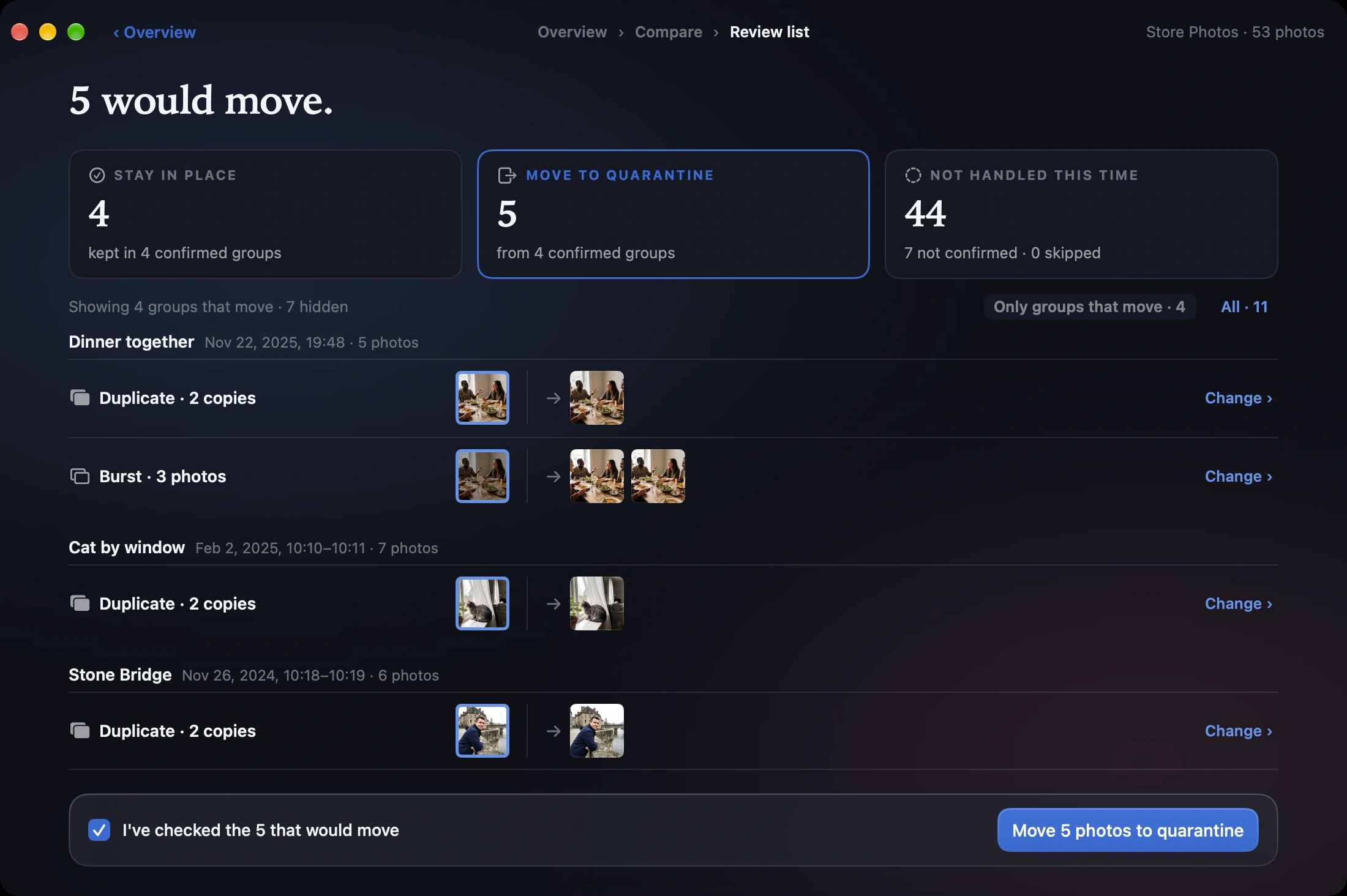Click the "Cat by window" group heading
Viewport: 1347px width, 896px height.
127,547
